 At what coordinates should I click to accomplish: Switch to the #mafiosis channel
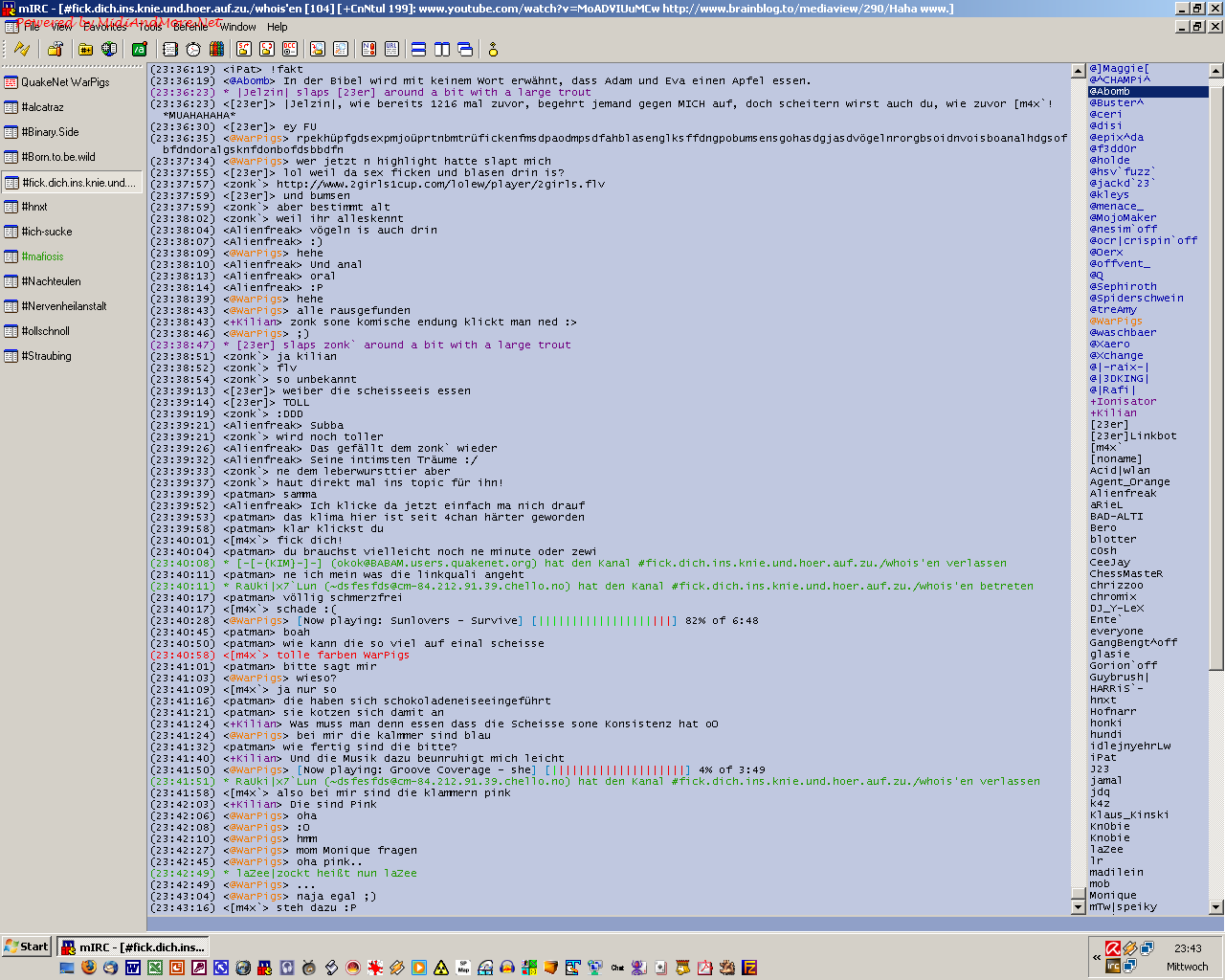tap(42, 256)
